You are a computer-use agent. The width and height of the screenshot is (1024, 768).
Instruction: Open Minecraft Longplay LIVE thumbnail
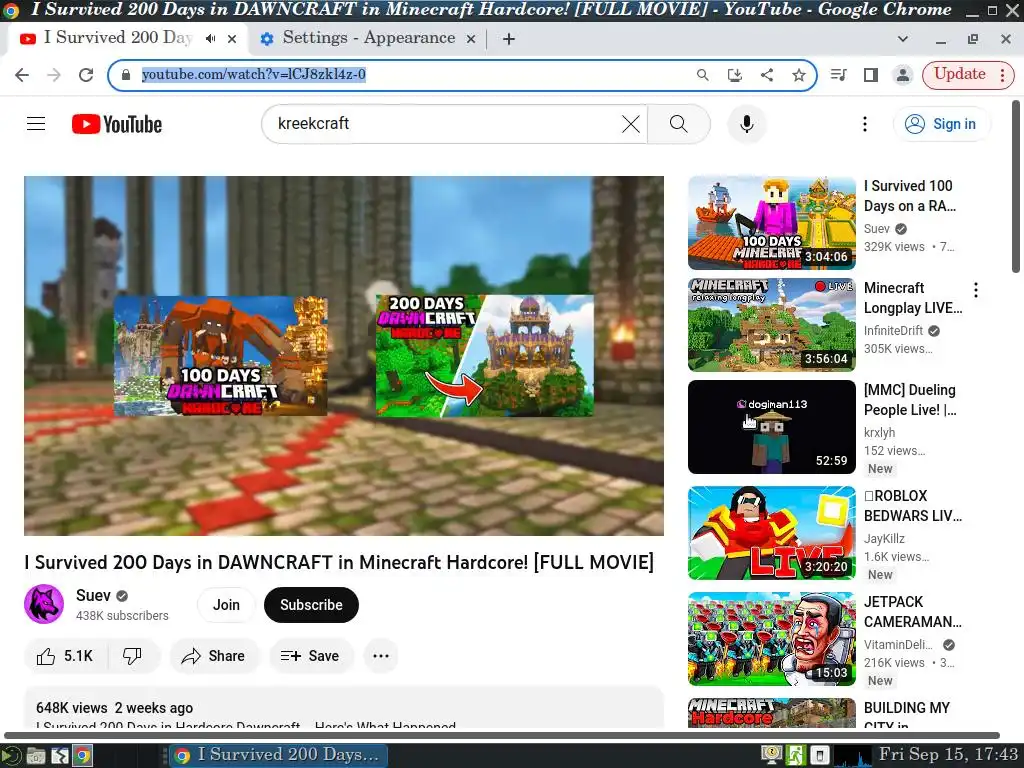click(x=772, y=325)
